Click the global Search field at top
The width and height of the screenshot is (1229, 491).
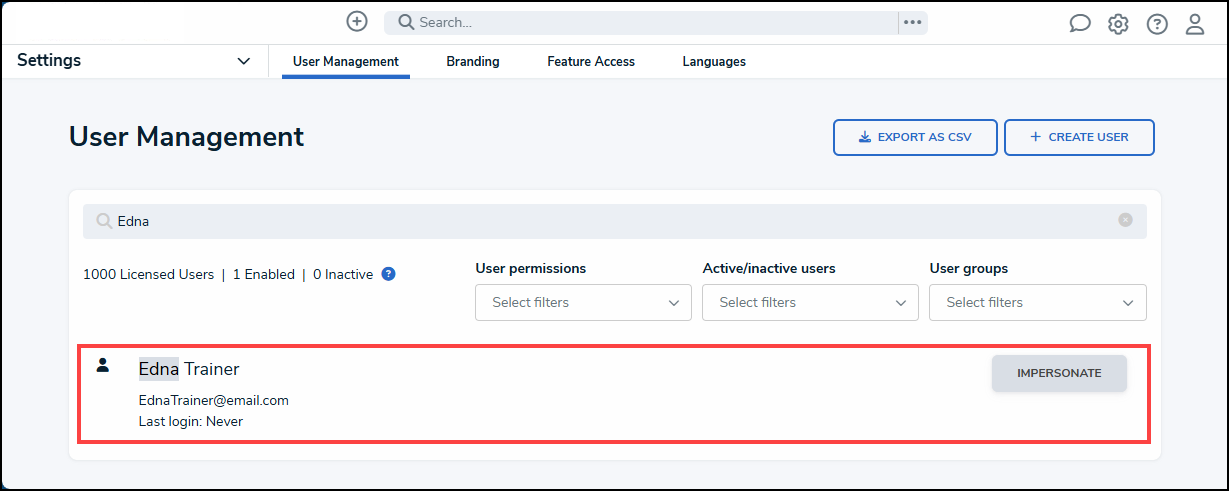(x=641, y=22)
